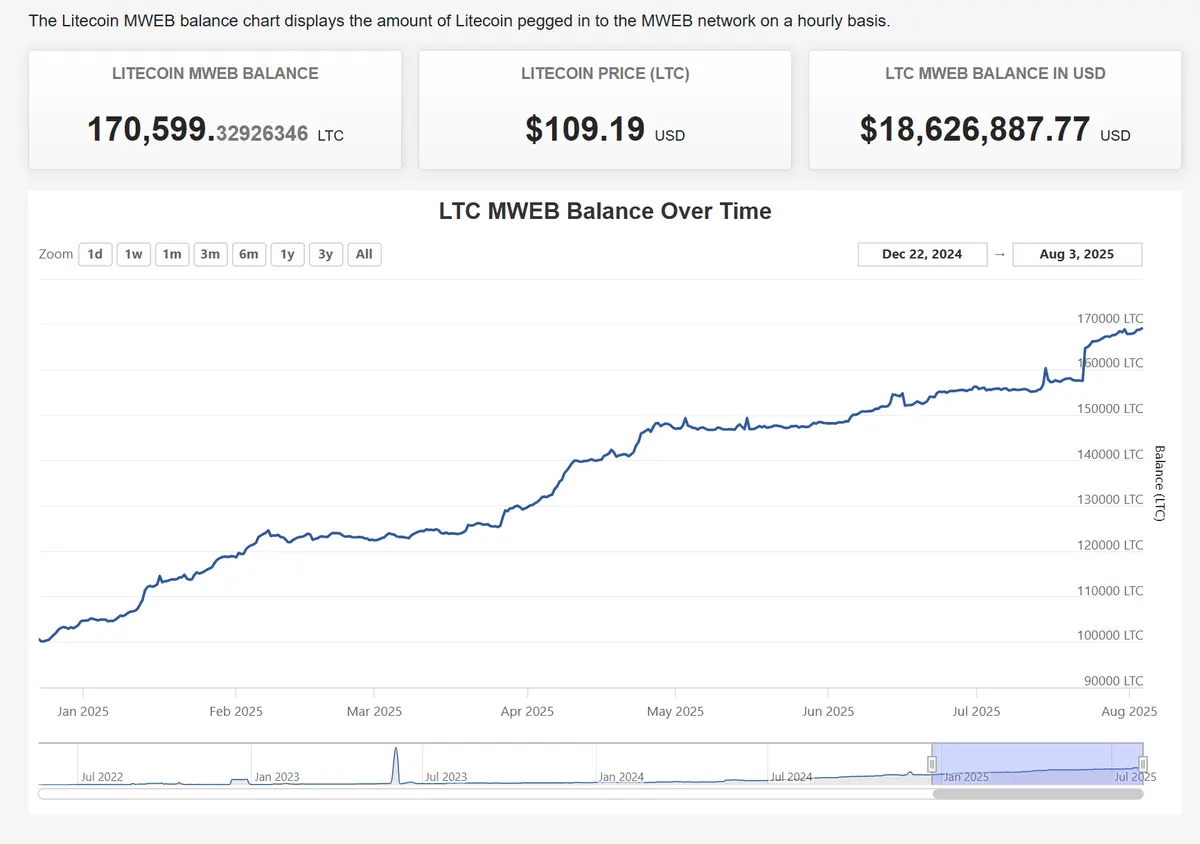Click the 'Jan 2025' x-axis label

[x=83, y=711]
